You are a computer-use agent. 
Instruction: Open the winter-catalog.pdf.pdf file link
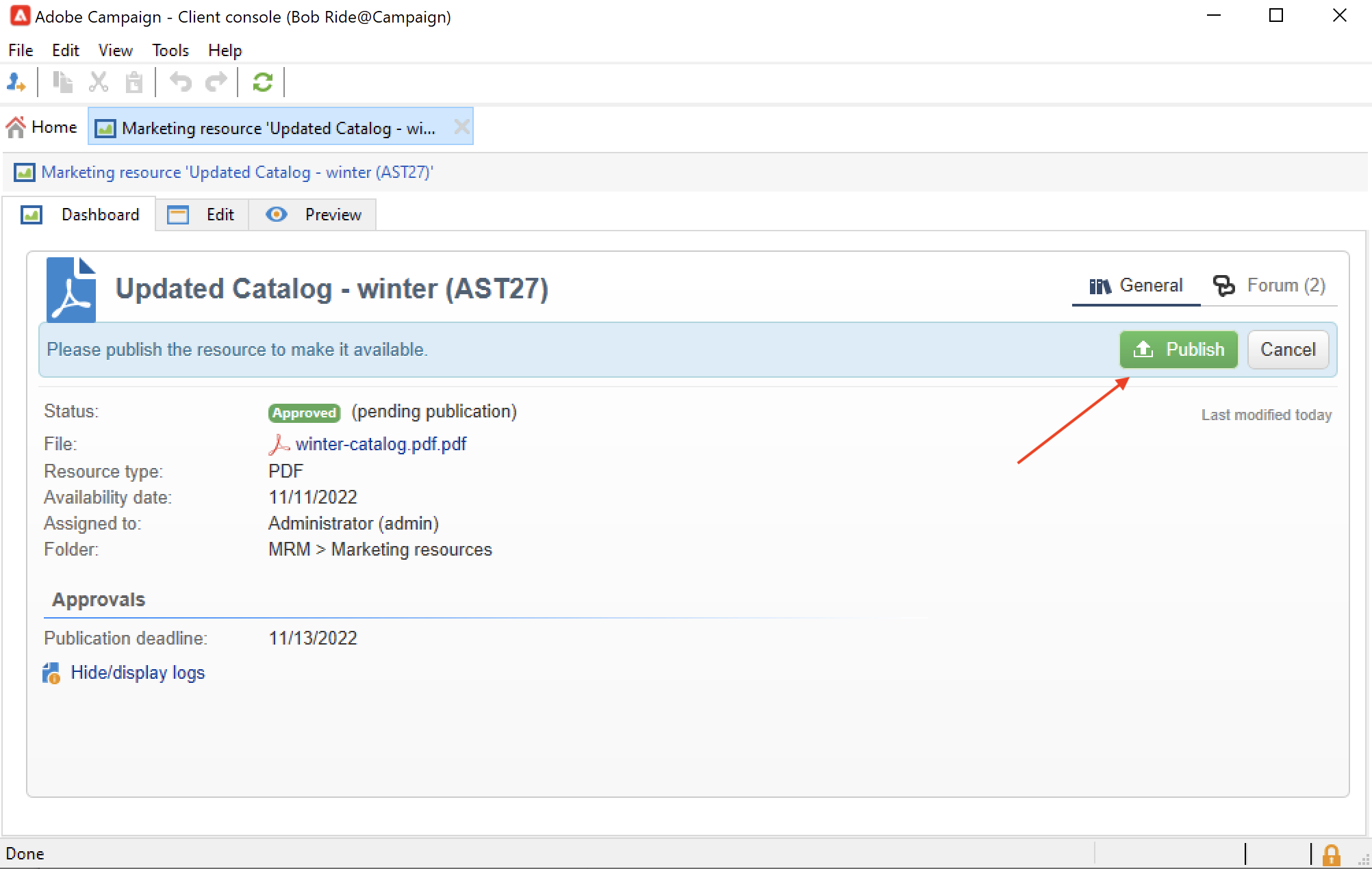click(x=380, y=444)
